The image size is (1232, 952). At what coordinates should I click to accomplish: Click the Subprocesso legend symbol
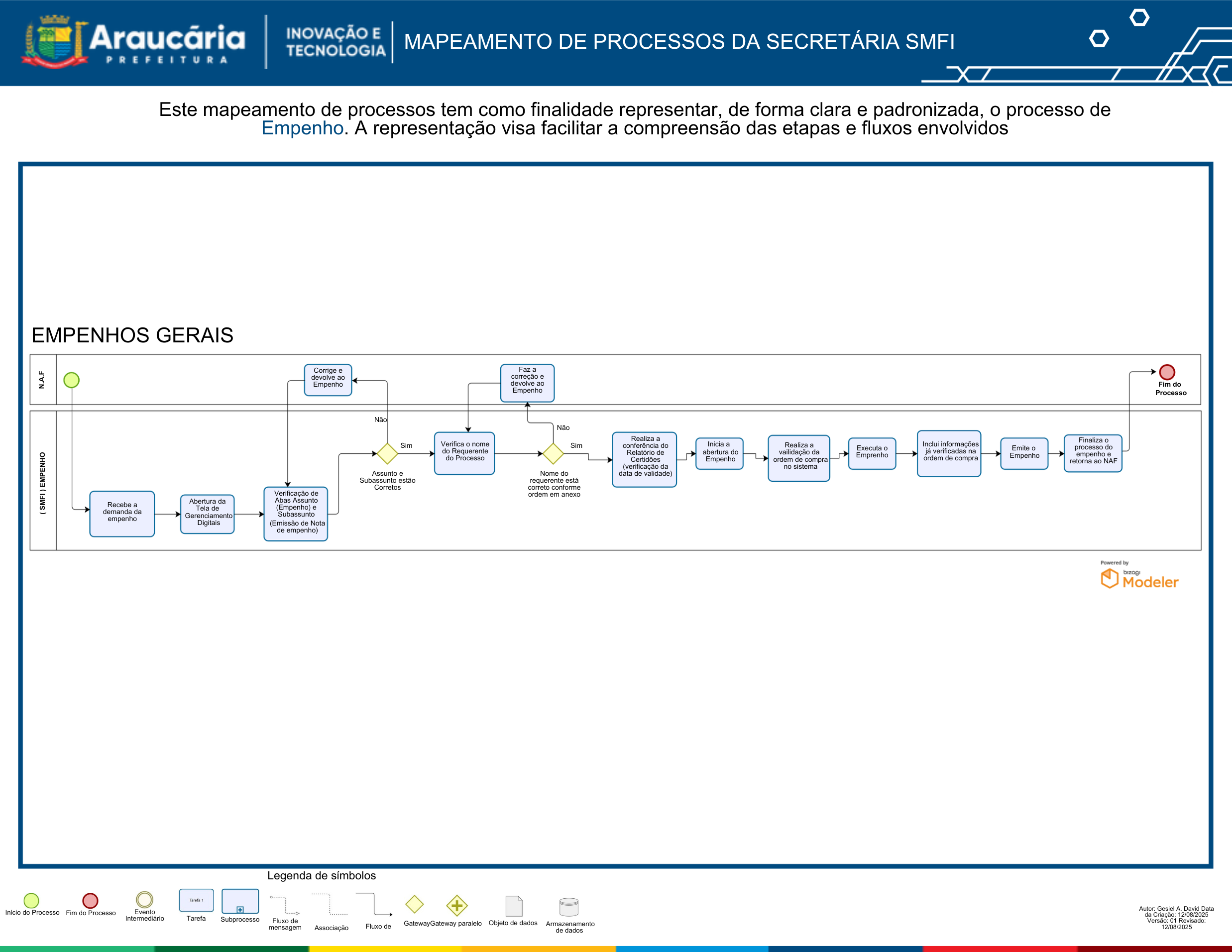pos(240,901)
